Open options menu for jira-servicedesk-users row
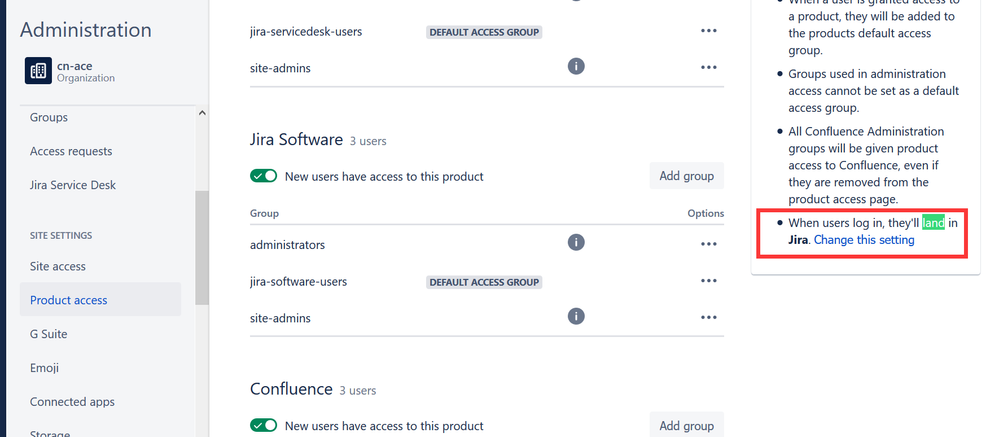This screenshot has height=437, width=999. 709,31
